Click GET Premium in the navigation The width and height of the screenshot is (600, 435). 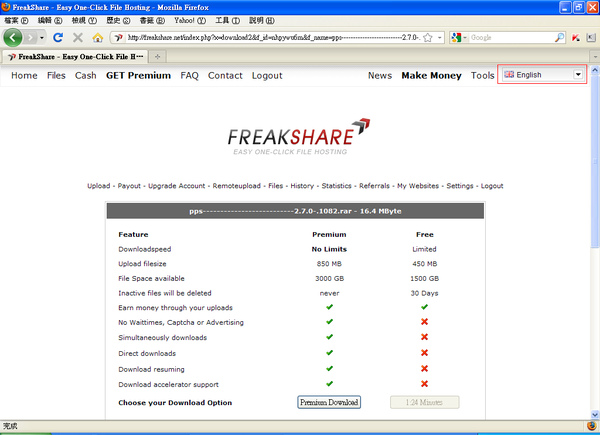[x=138, y=75]
